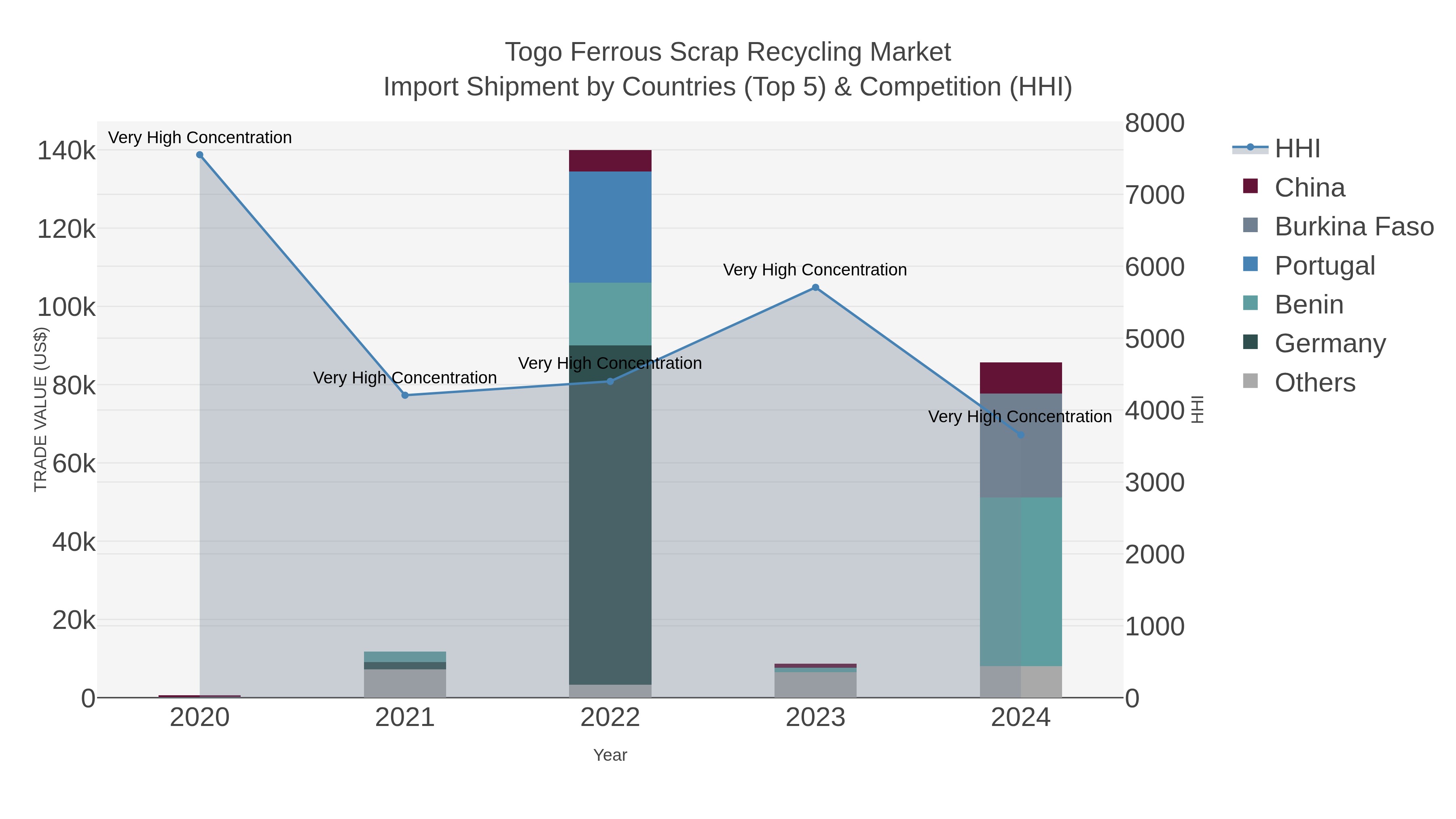Click the Burkina Faso slate legend swatch
1456x819 pixels.
(x=1250, y=225)
